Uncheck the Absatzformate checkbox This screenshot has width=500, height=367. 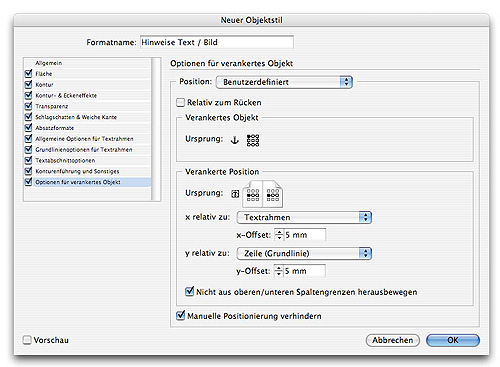click(29, 128)
